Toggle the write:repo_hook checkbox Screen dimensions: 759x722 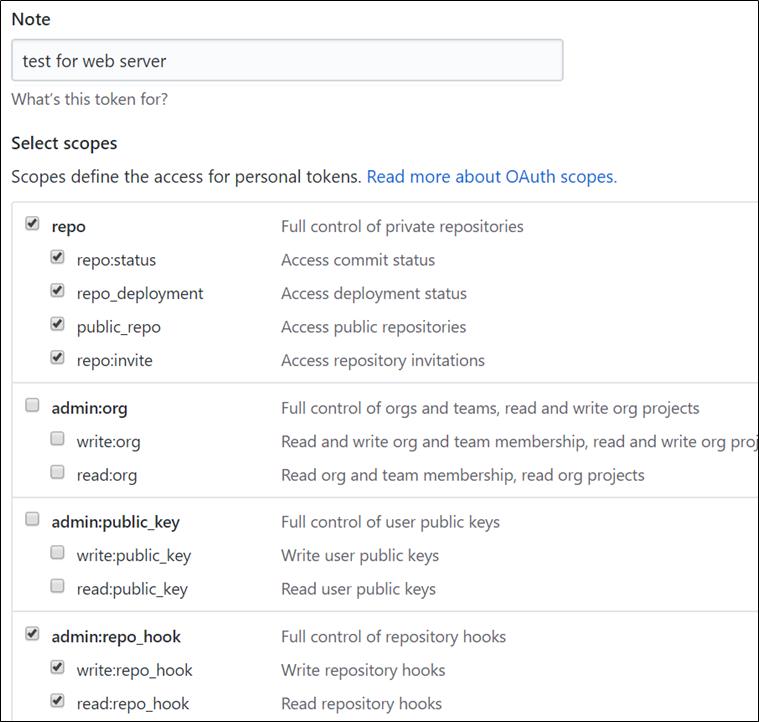(57, 668)
